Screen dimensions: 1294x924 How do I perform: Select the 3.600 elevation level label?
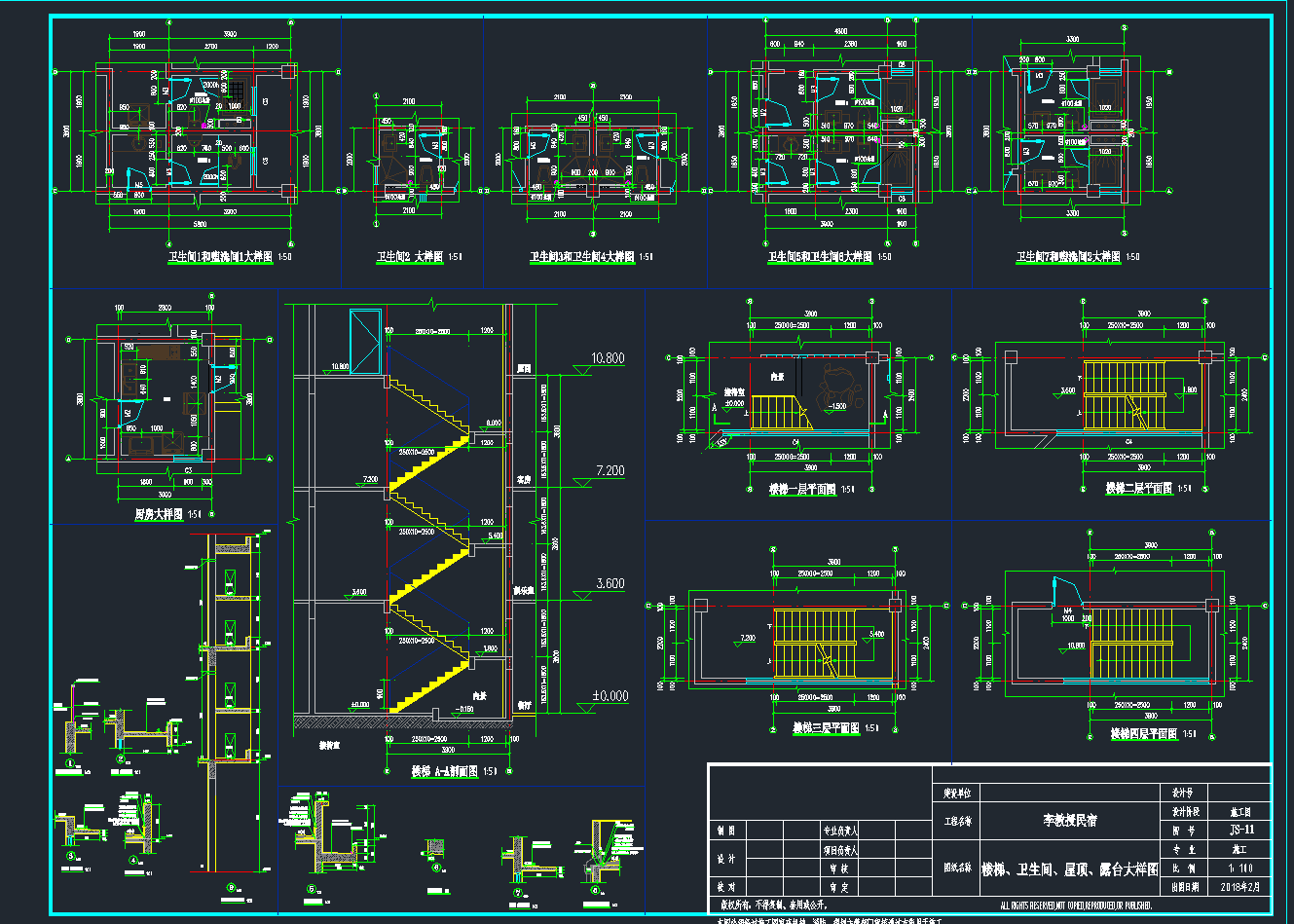coord(610,584)
